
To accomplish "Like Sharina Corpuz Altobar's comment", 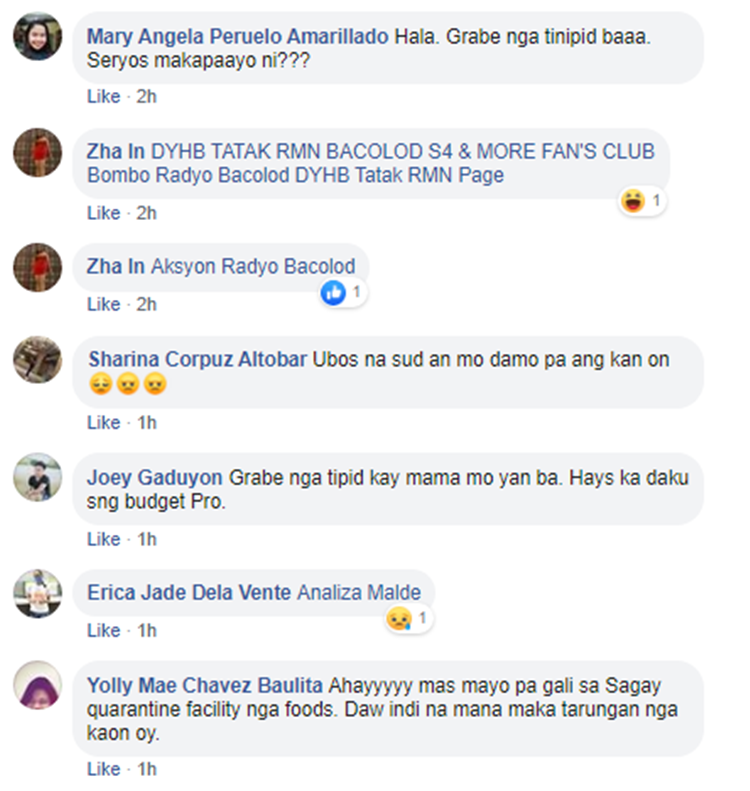I will pyautogui.click(x=103, y=422).
